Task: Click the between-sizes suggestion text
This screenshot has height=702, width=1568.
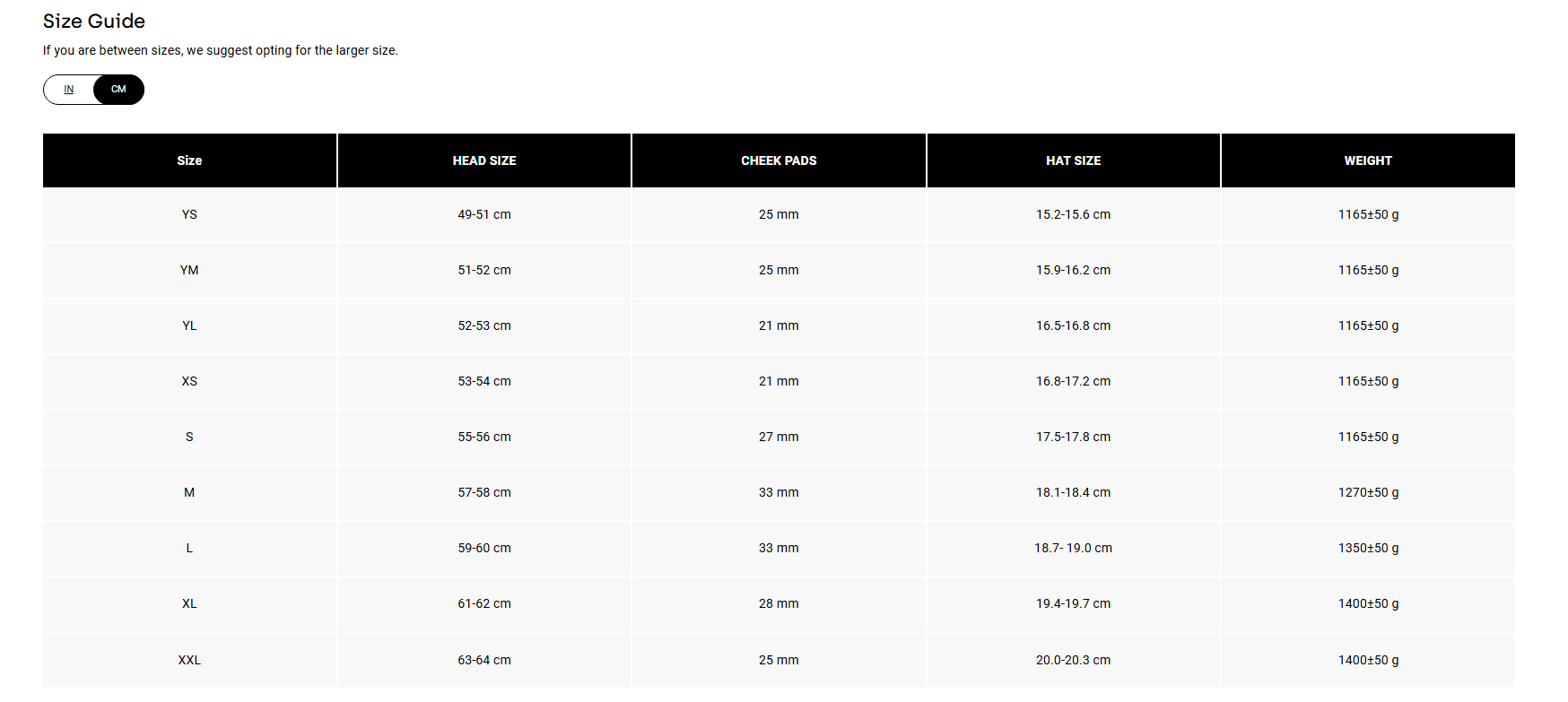Action: (221, 51)
